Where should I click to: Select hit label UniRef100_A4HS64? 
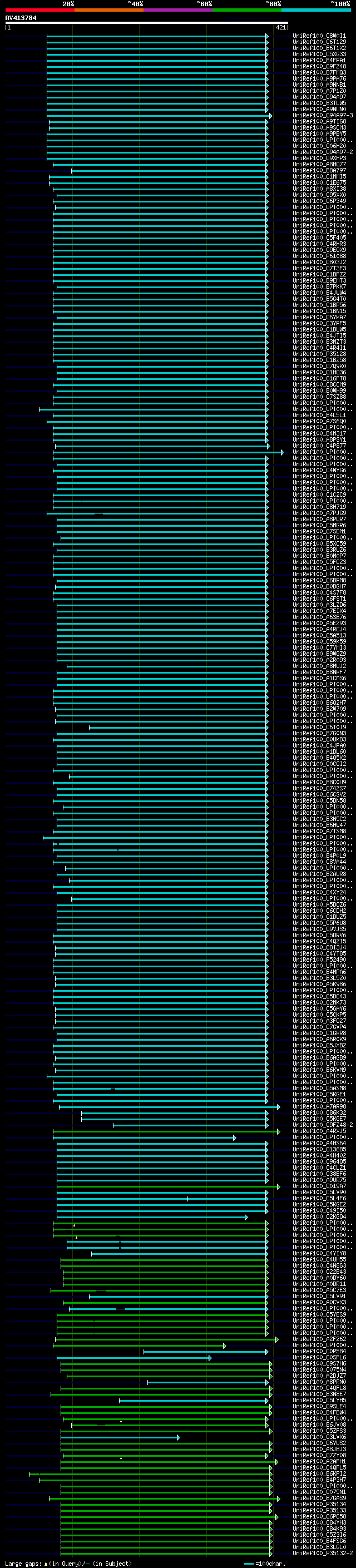point(319,1143)
